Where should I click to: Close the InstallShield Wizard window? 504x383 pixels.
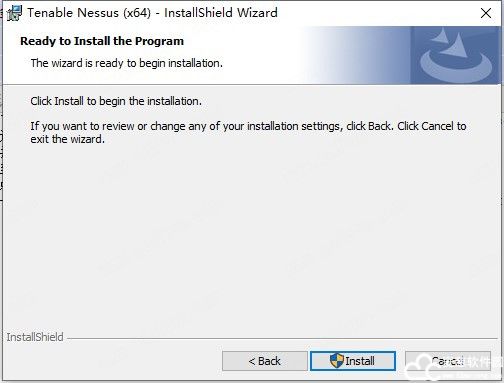486,13
